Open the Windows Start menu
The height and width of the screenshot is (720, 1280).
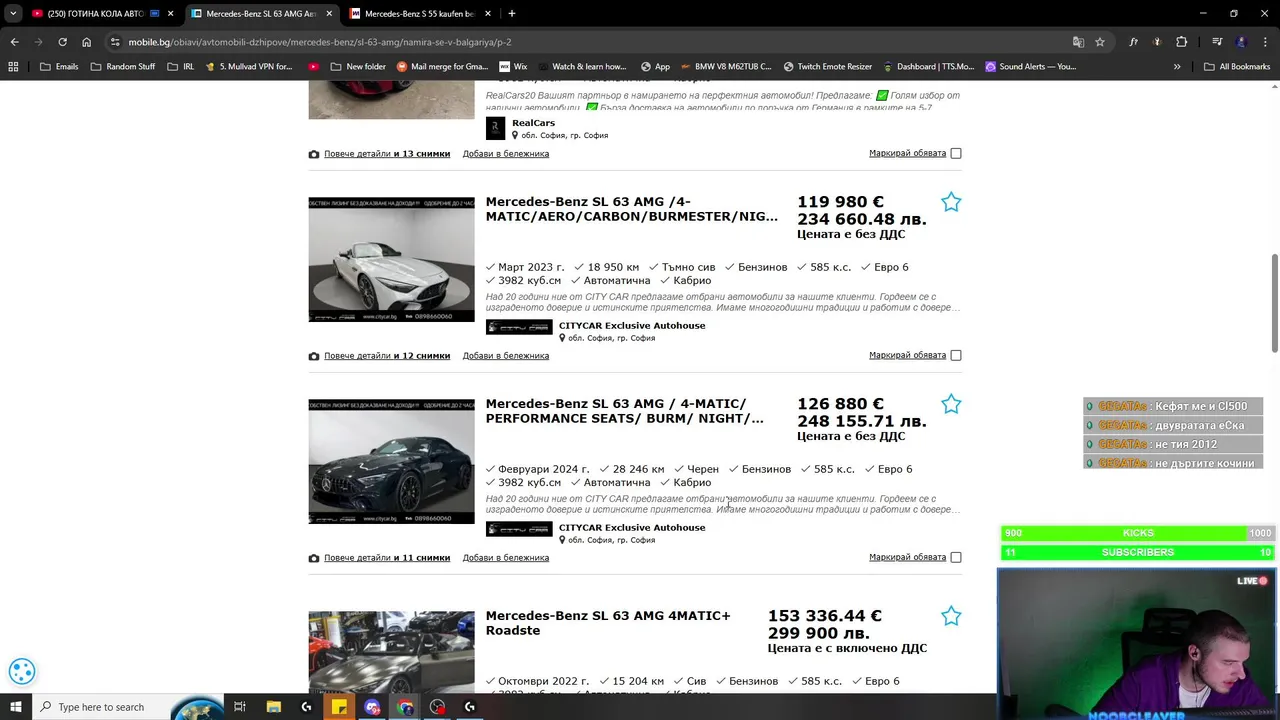[x=15, y=707]
